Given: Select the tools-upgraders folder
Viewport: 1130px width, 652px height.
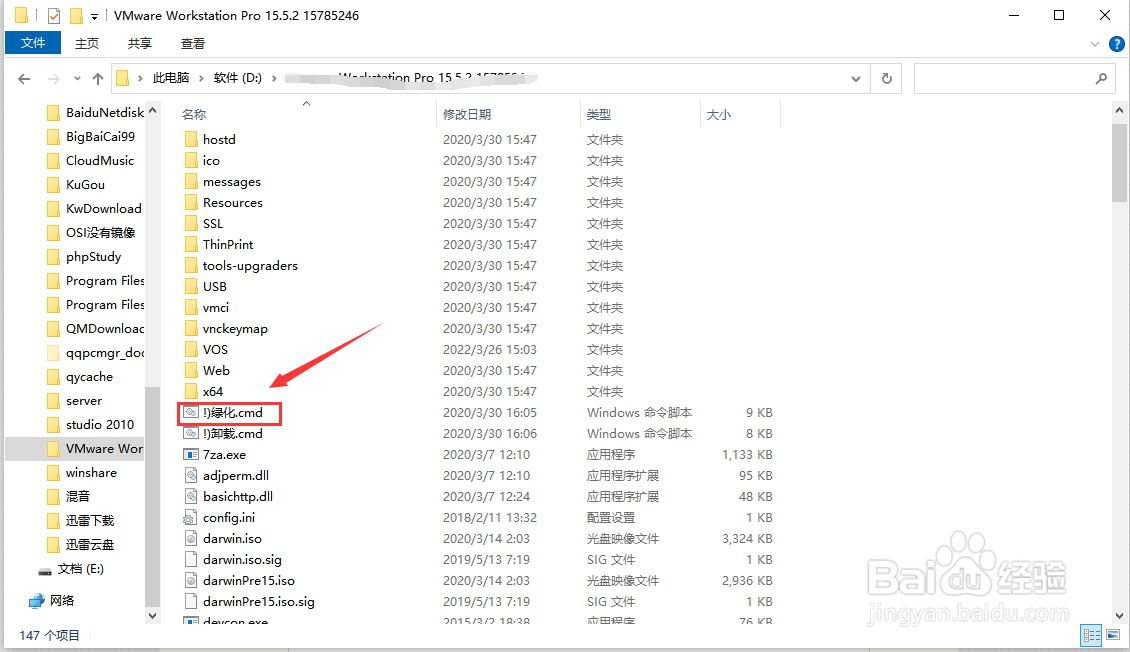Looking at the screenshot, I should (249, 265).
